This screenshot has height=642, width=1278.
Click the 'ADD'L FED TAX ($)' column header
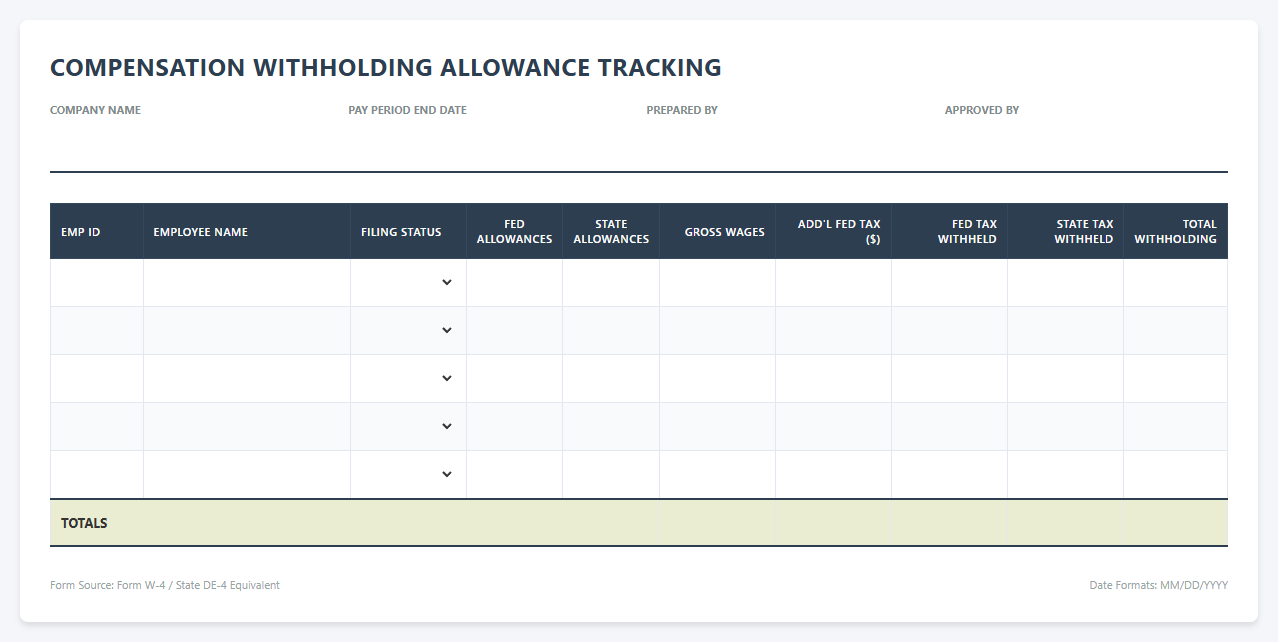click(833, 232)
